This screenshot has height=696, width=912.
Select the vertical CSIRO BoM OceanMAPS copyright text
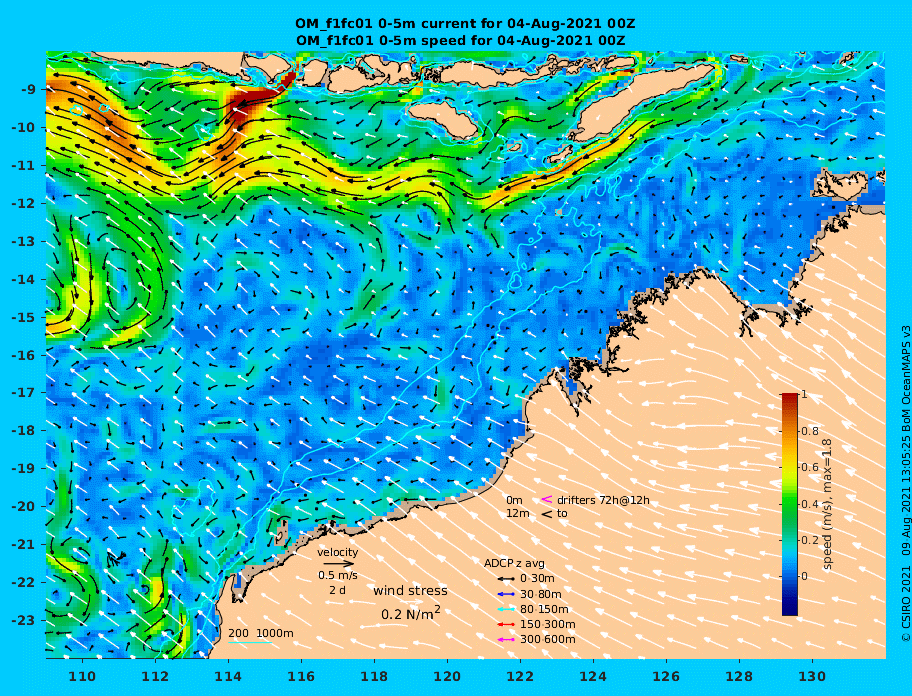click(905, 484)
